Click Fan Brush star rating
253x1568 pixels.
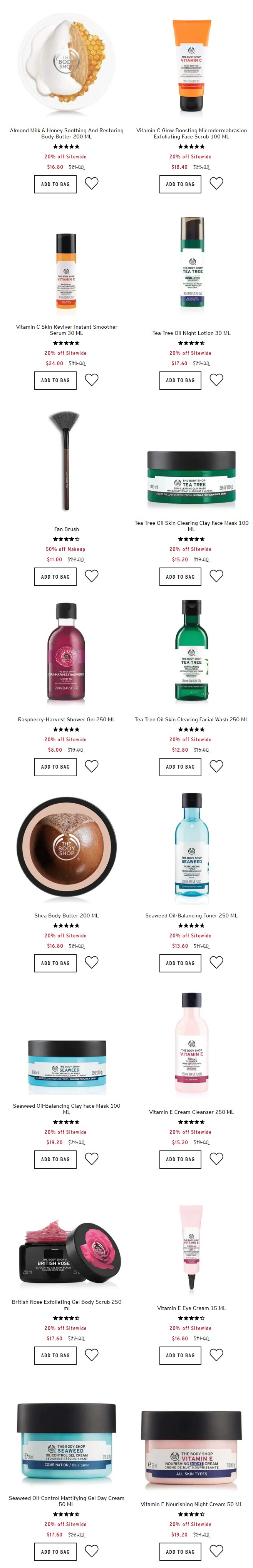[x=67, y=539]
